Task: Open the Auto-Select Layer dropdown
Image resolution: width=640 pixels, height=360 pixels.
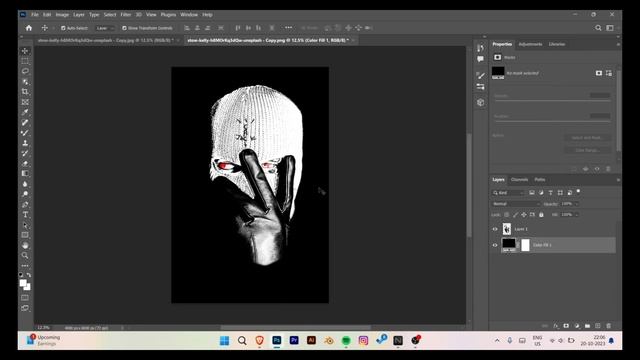Action: click(x=104, y=28)
